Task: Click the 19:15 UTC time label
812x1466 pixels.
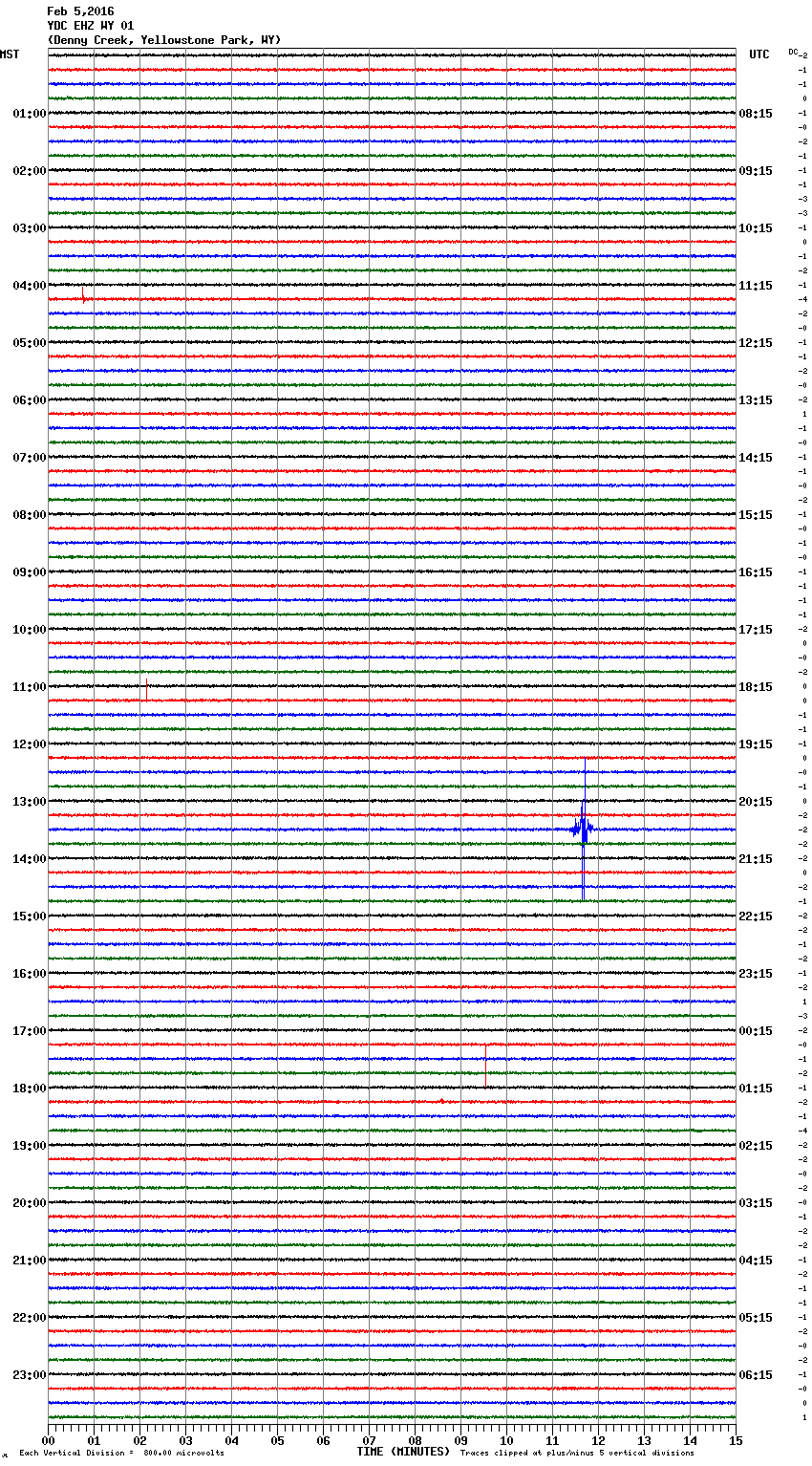Action: click(756, 744)
